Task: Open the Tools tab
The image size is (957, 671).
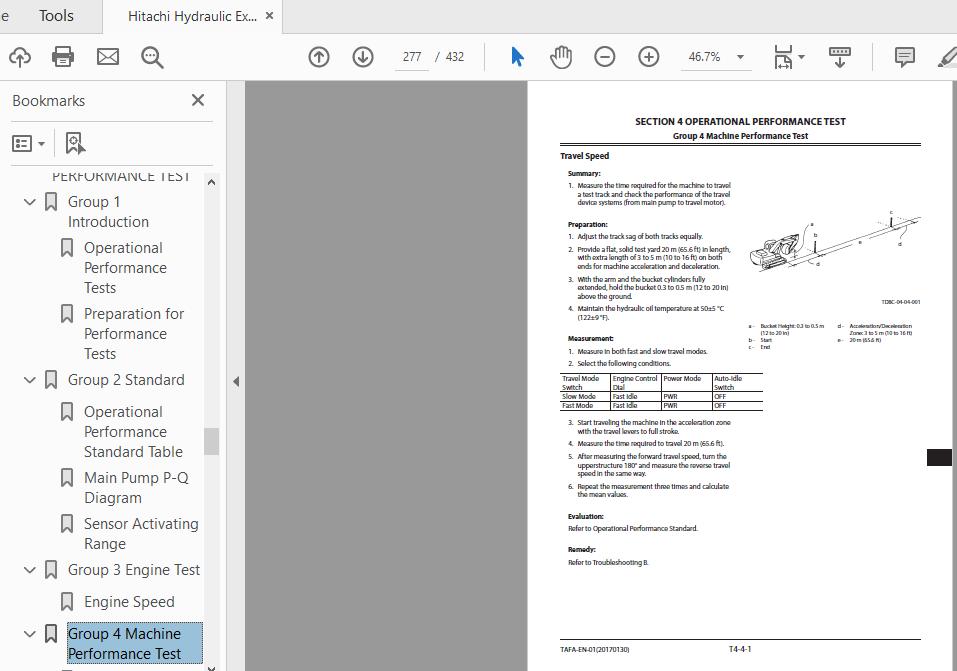Action: tap(56, 16)
